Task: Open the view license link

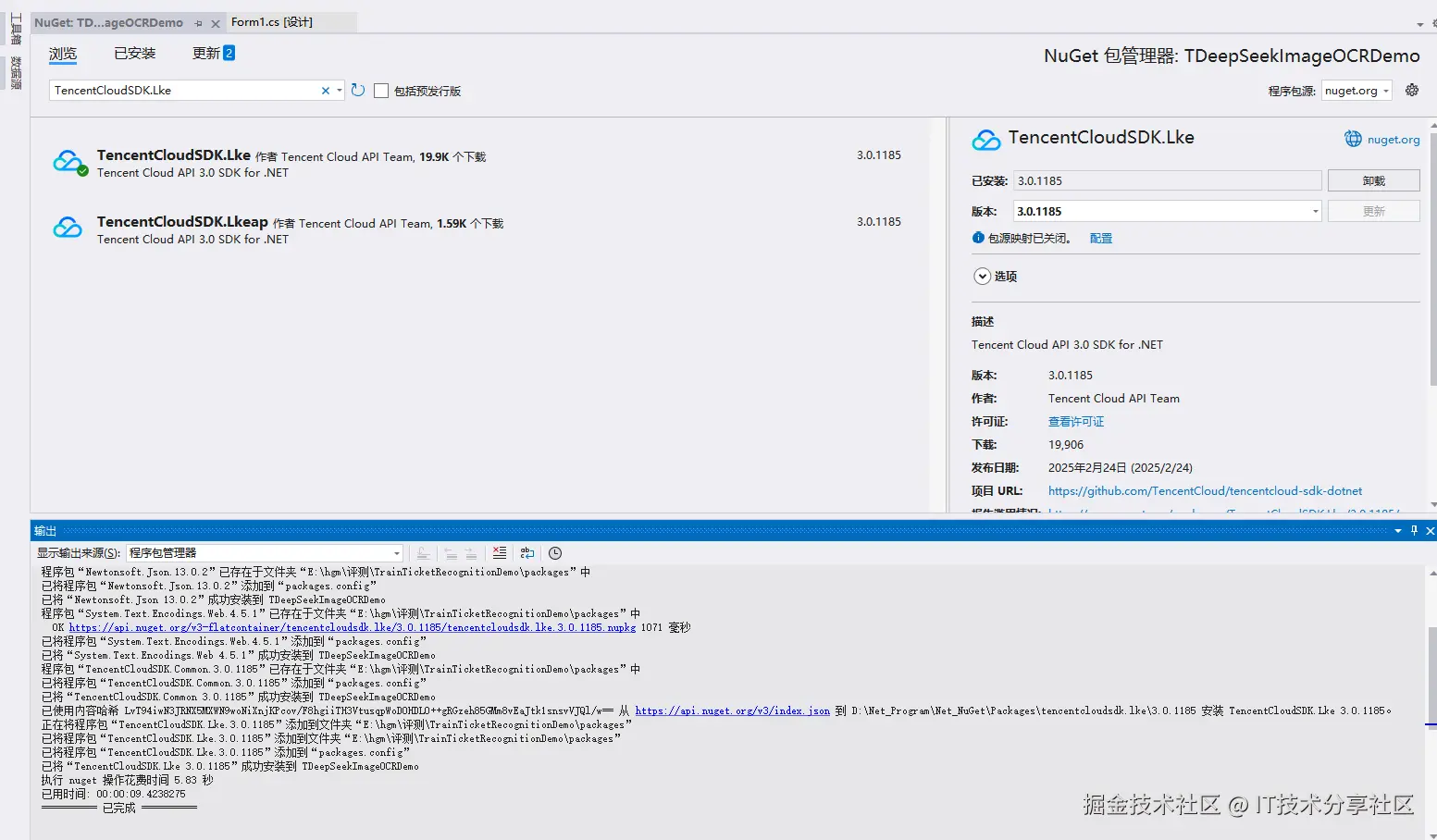Action: [1076, 421]
